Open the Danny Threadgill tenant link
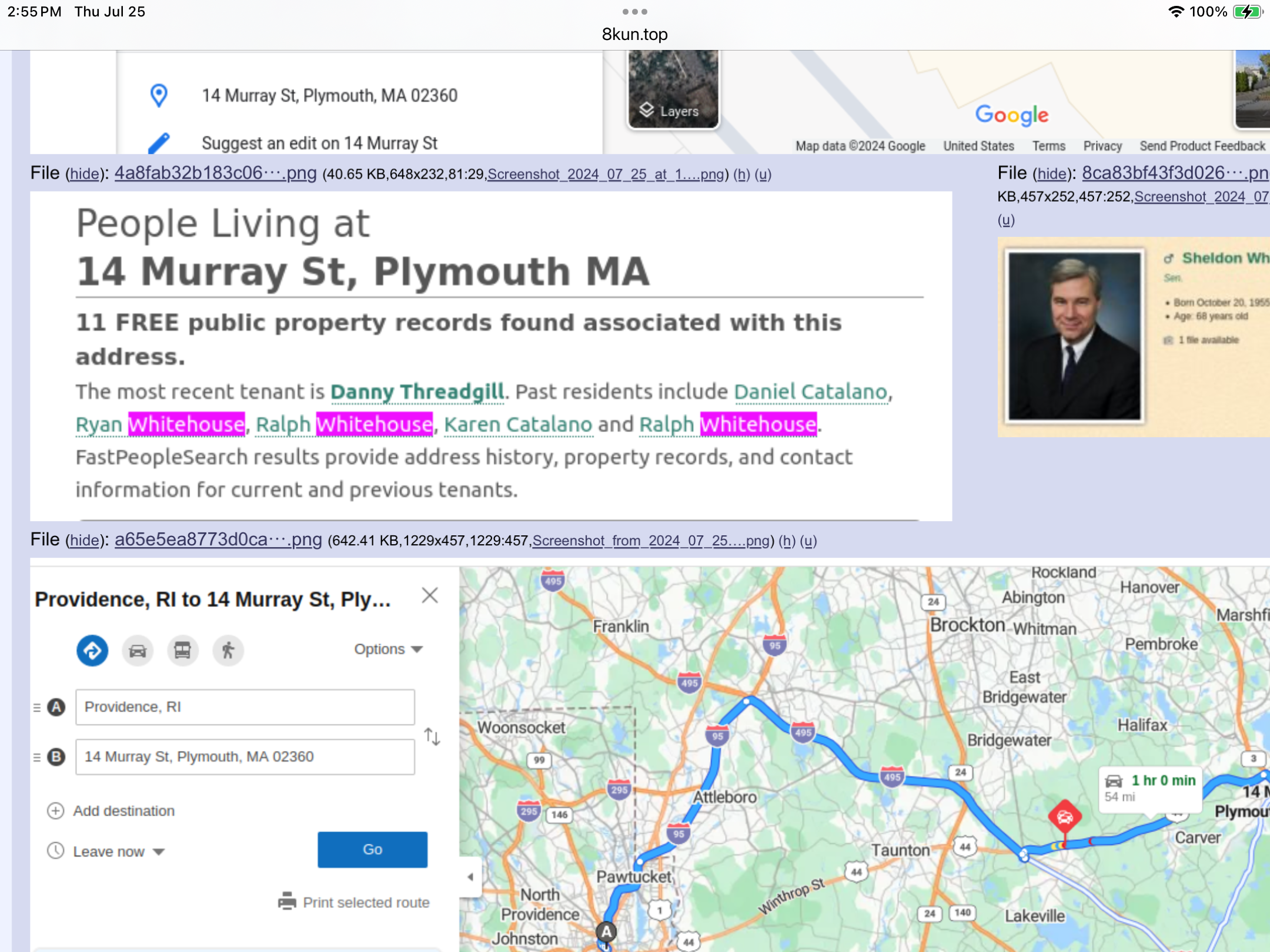Image resolution: width=1270 pixels, height=952 pixels. pos(417,391)
